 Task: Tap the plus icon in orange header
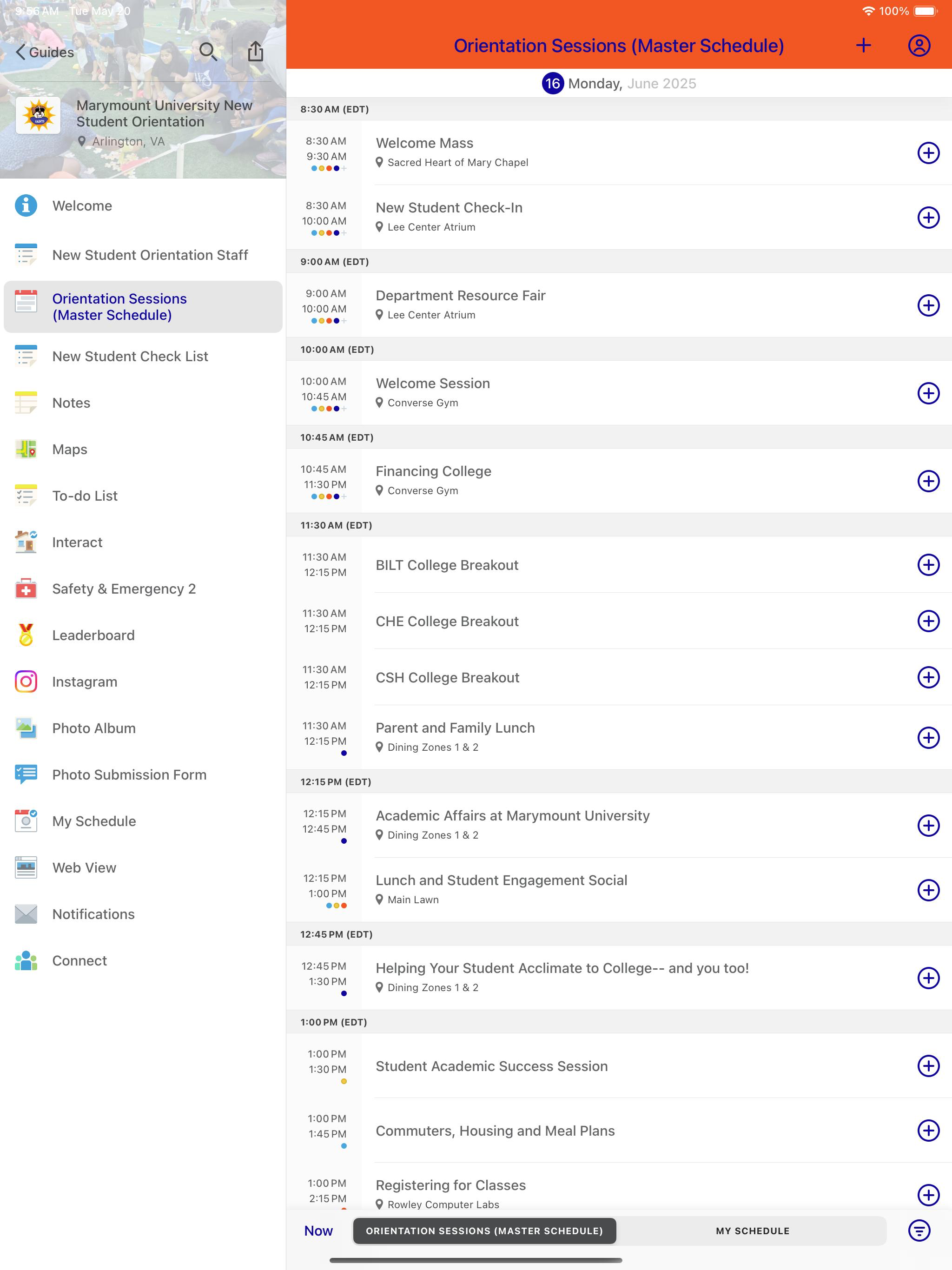864,46
